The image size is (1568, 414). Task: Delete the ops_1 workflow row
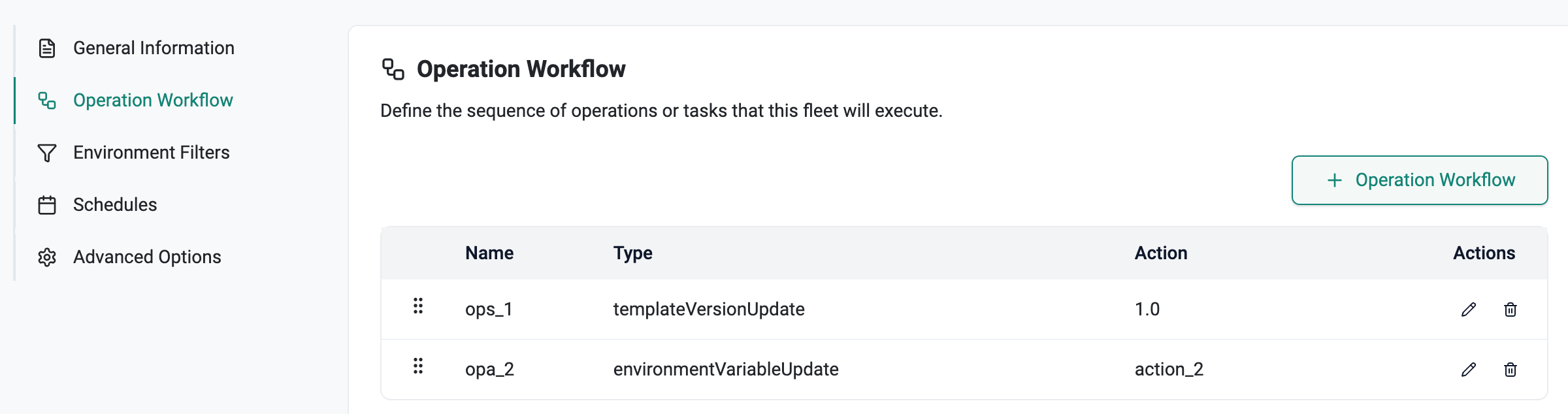click(x=1511, y=310)
